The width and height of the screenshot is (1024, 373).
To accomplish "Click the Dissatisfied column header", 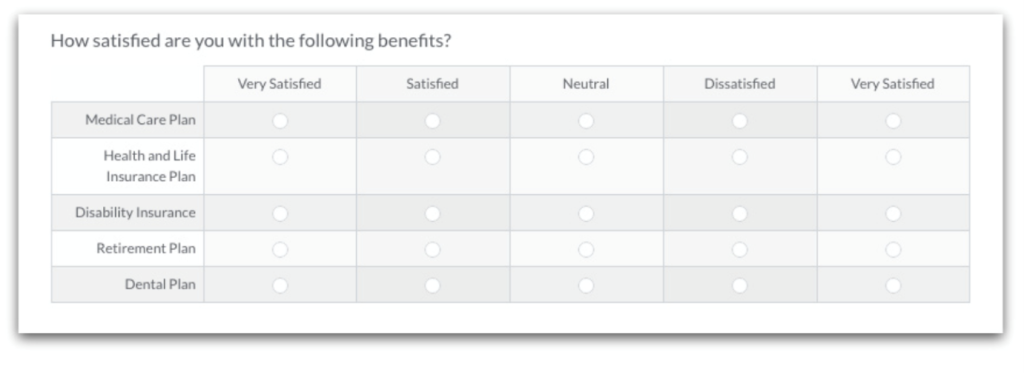I will tap(739, 84).
